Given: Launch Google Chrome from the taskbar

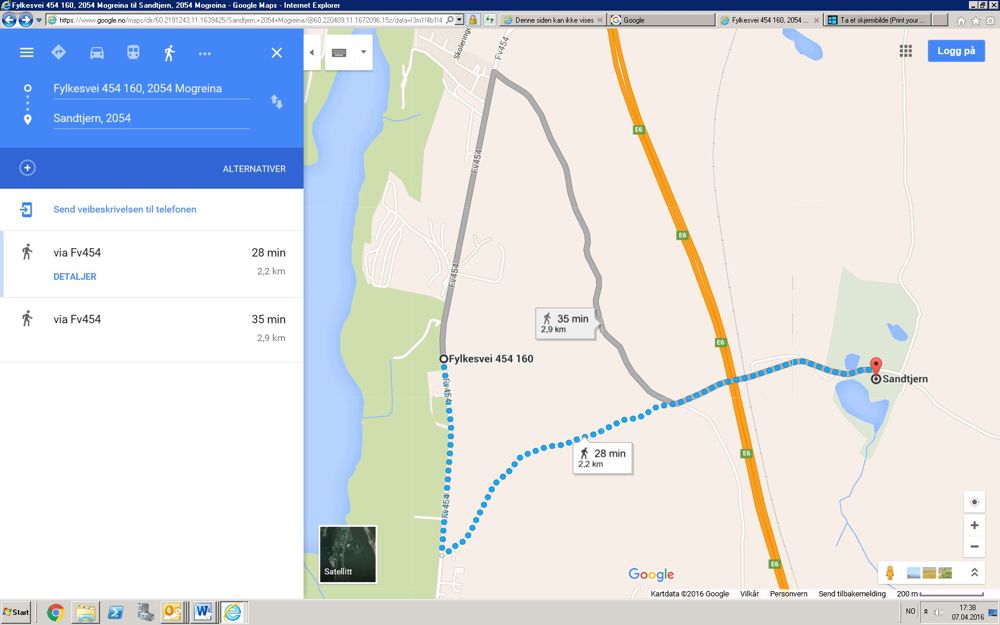Looking at the screenshot, I should point(55,612).
